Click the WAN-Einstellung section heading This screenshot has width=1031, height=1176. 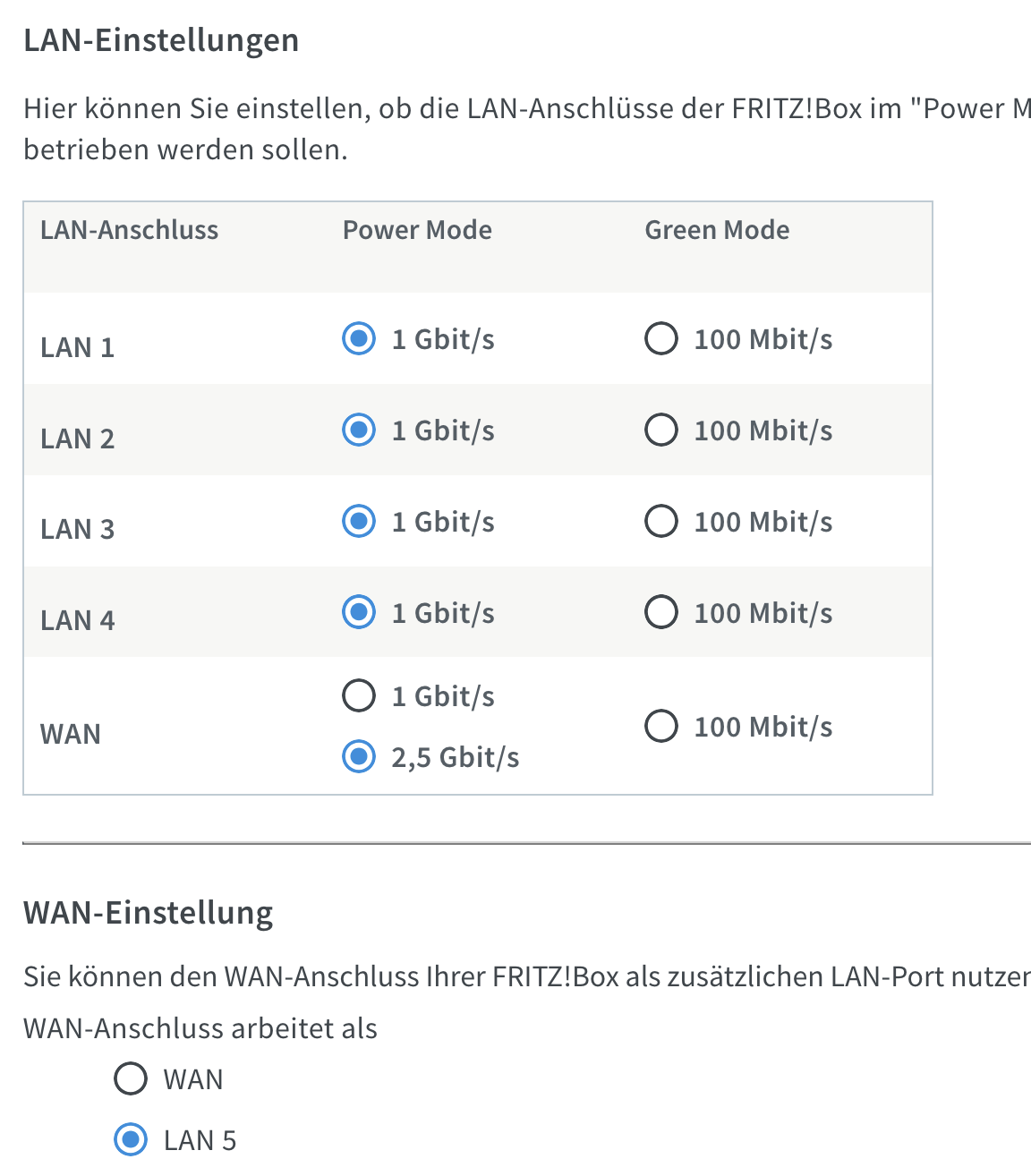tap(149, 913)
